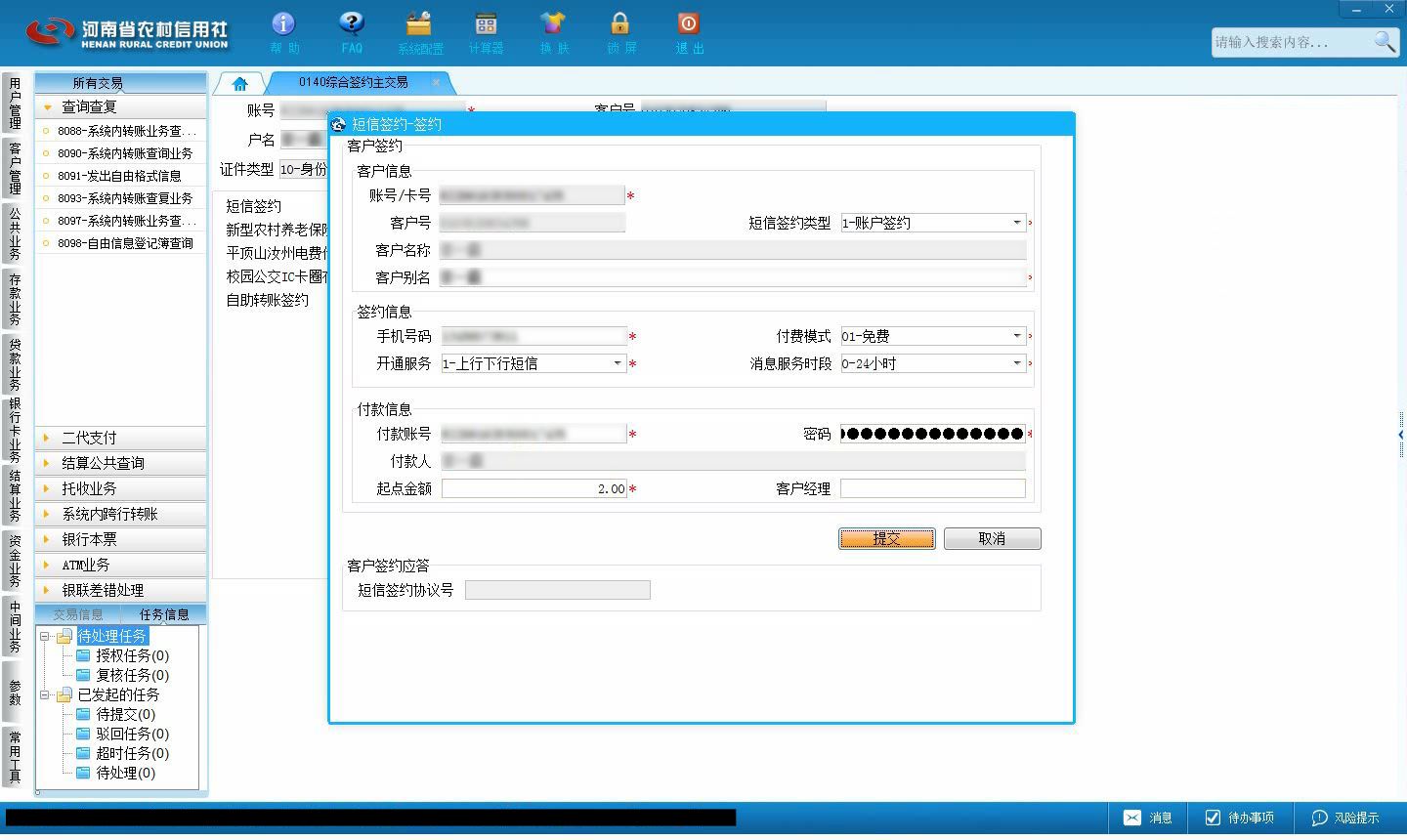Switch to the 0140综合签约主交易 tab

click(x=354, y=82)
